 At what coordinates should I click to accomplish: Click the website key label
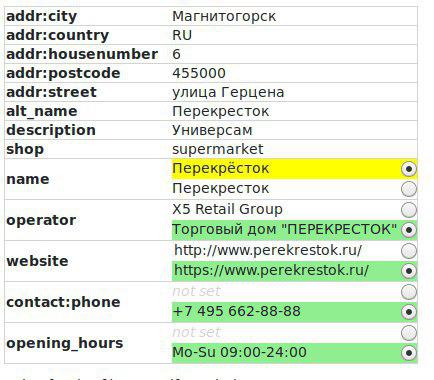[37, 261]
